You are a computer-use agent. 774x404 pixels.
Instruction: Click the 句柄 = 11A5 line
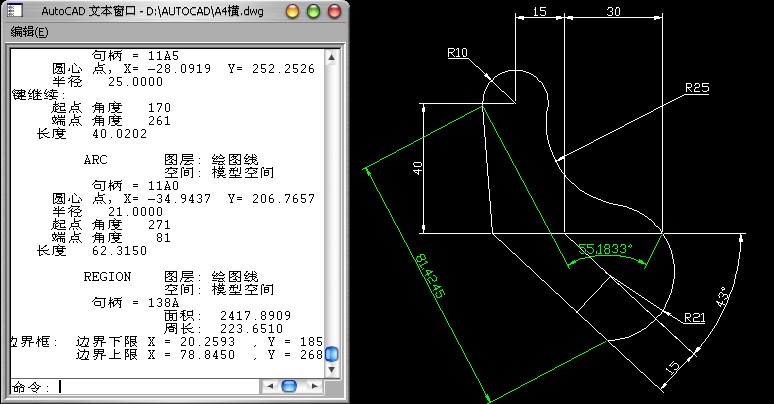click(135, 56)
